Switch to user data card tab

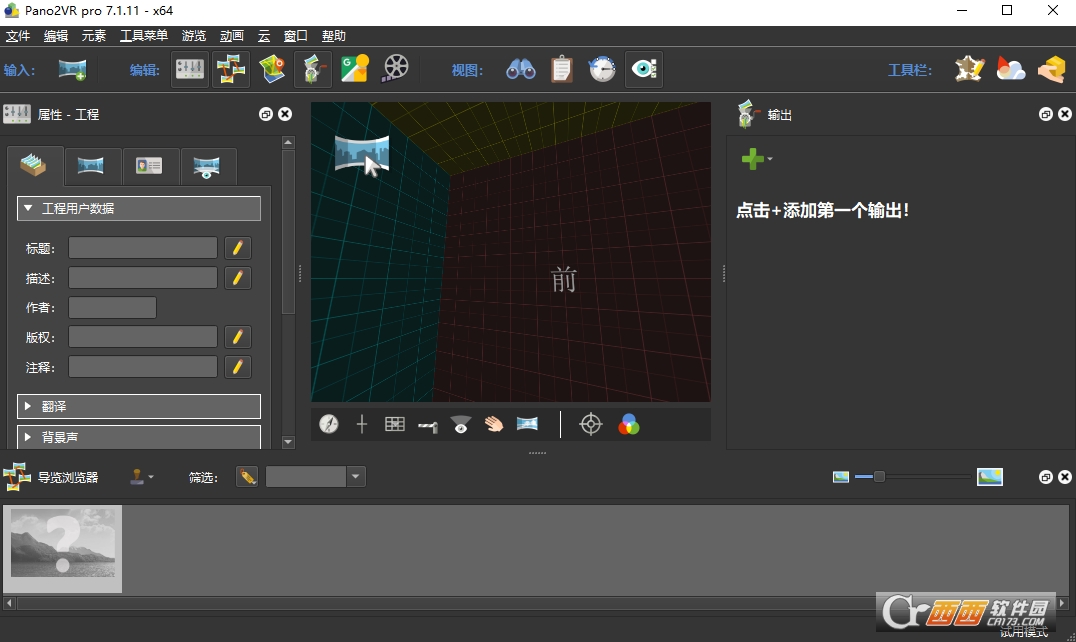point(149,166)
